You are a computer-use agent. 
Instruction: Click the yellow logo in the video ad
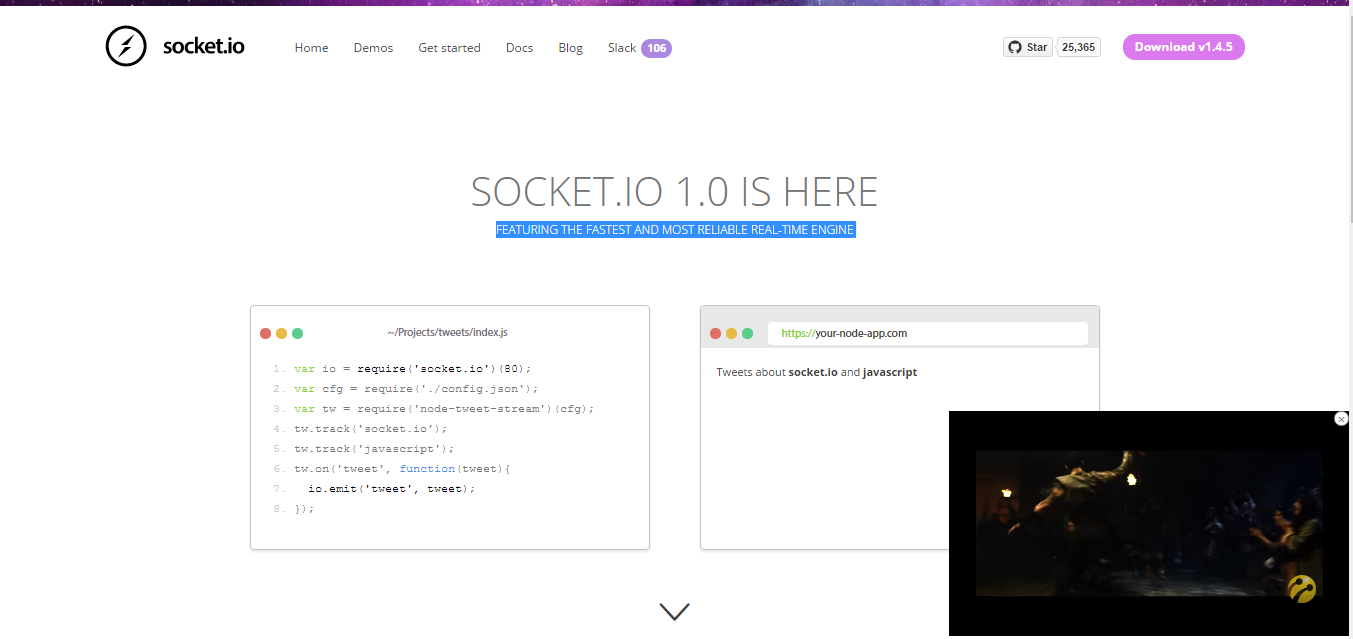tap(1302, 588)
